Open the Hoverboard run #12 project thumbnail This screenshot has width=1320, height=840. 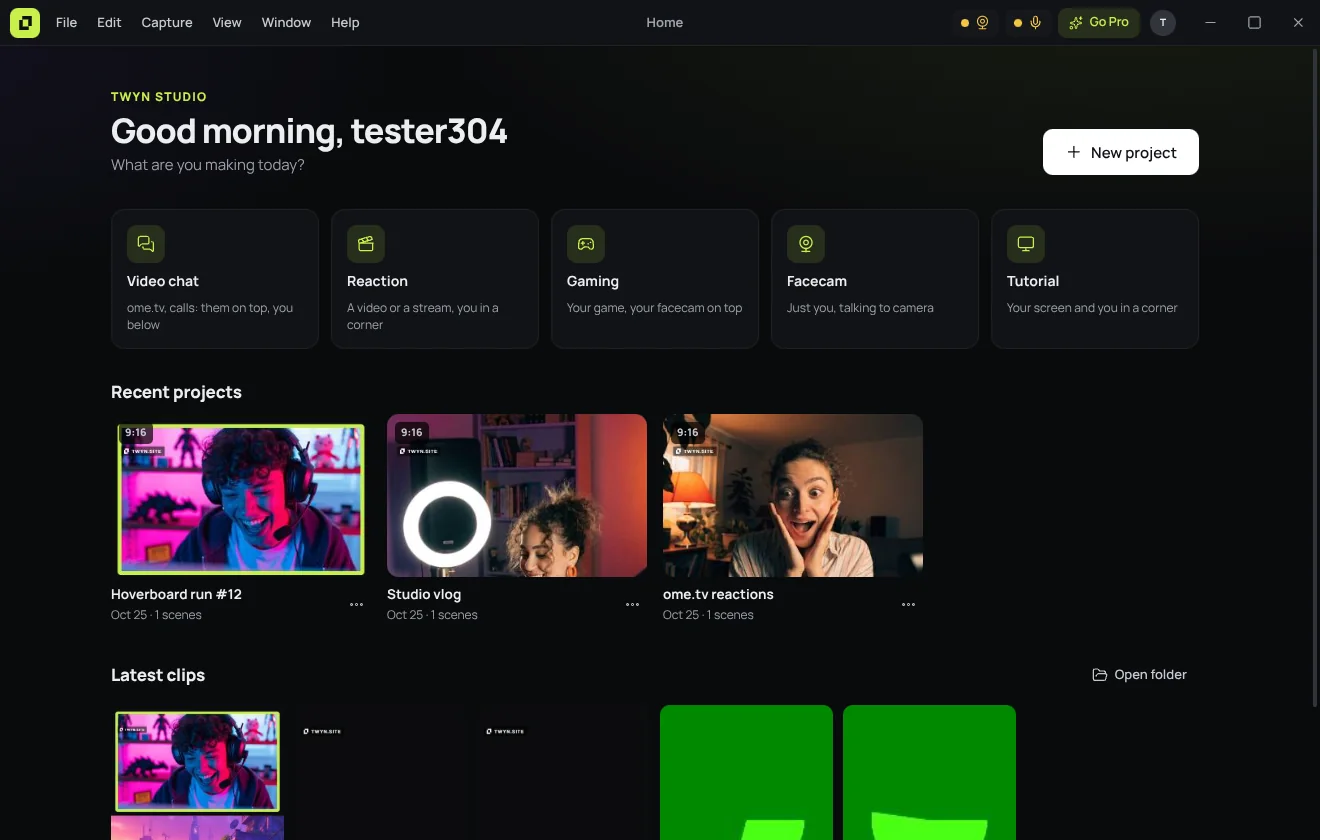pyautogui.click(x=241, y=496)
